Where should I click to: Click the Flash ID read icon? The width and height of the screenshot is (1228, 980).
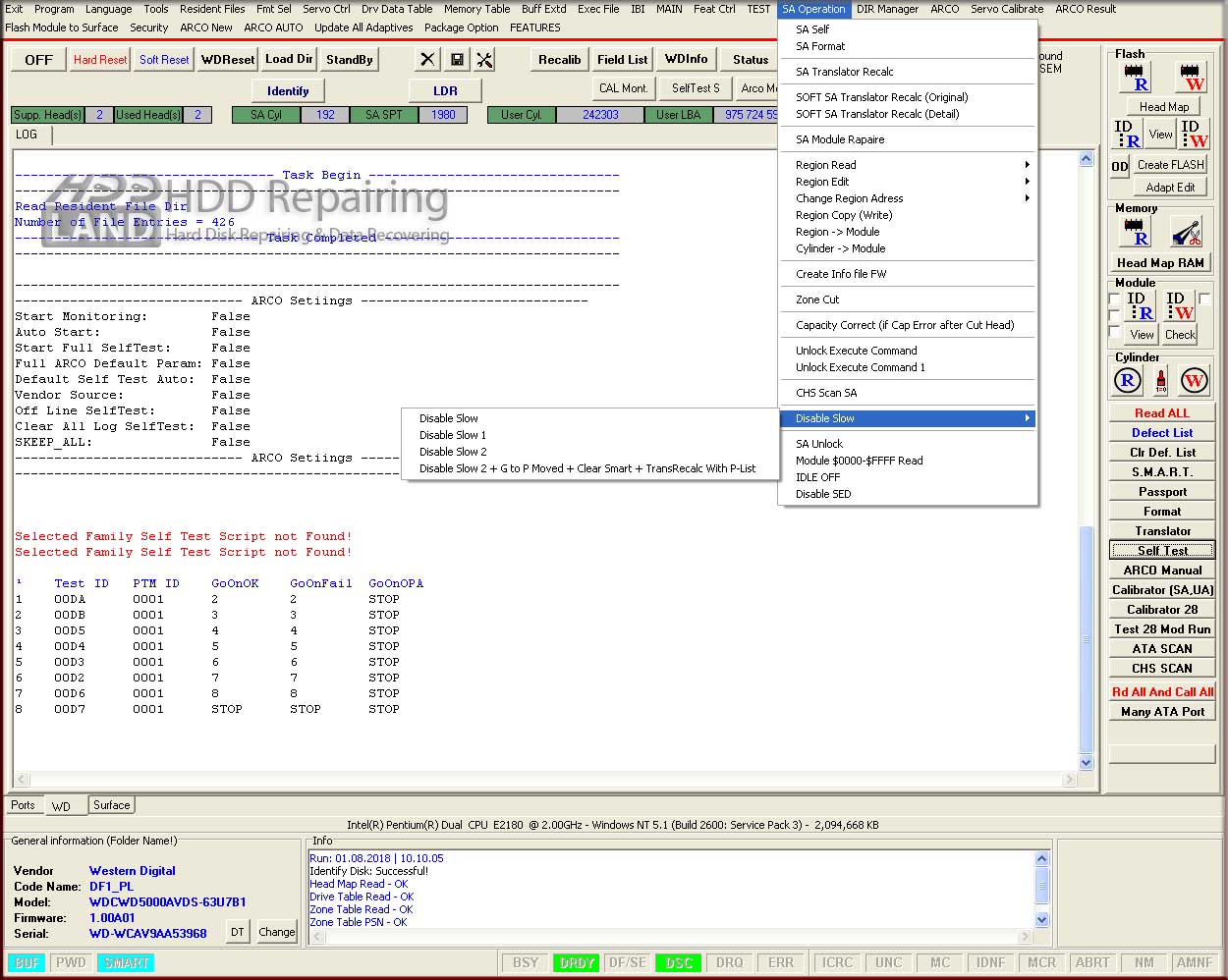(1127, 135)
